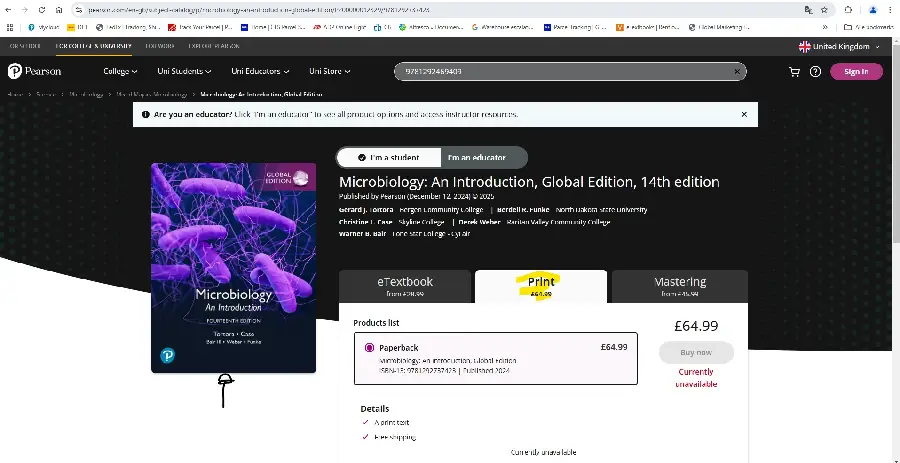
Task: Select the I'm a student toggle option
Action: click(x=389, y=157)
